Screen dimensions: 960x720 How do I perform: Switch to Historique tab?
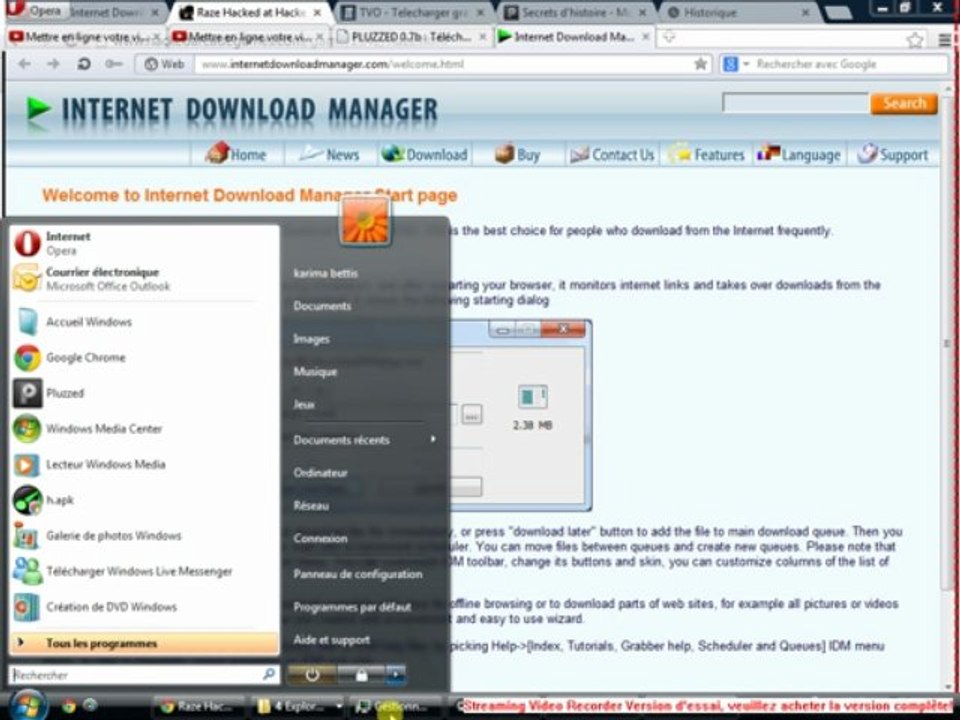pos(738,12)
